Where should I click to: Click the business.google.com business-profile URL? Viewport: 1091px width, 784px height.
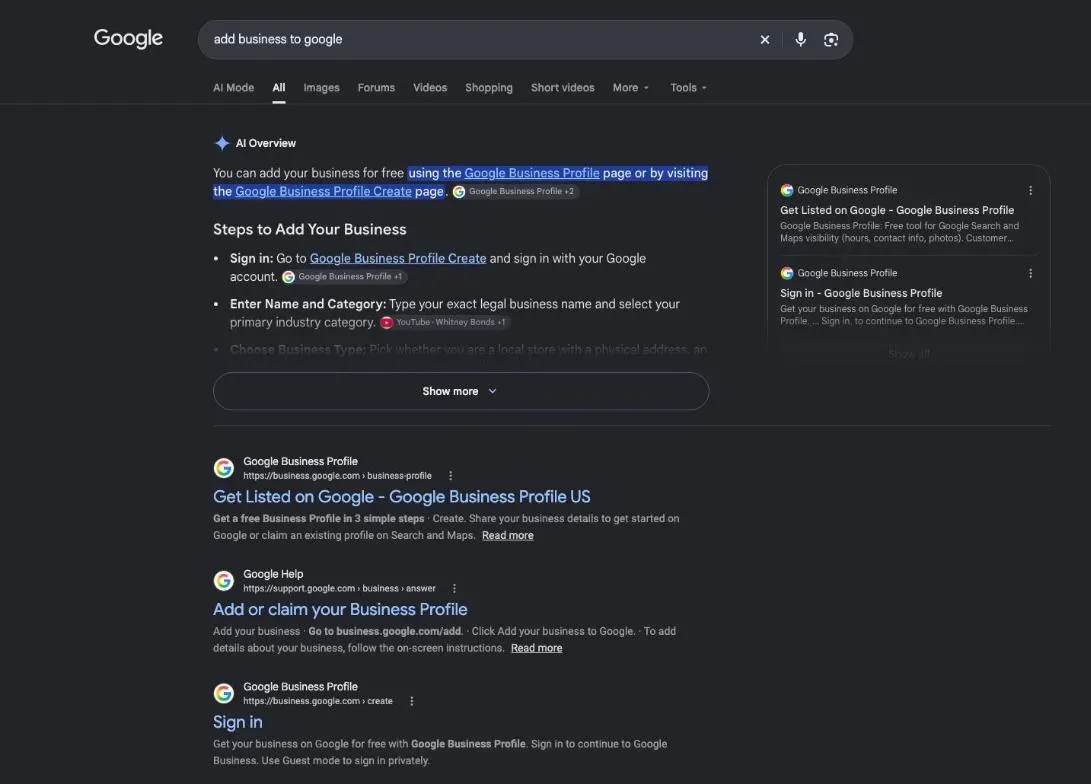(x=337, y=476)
